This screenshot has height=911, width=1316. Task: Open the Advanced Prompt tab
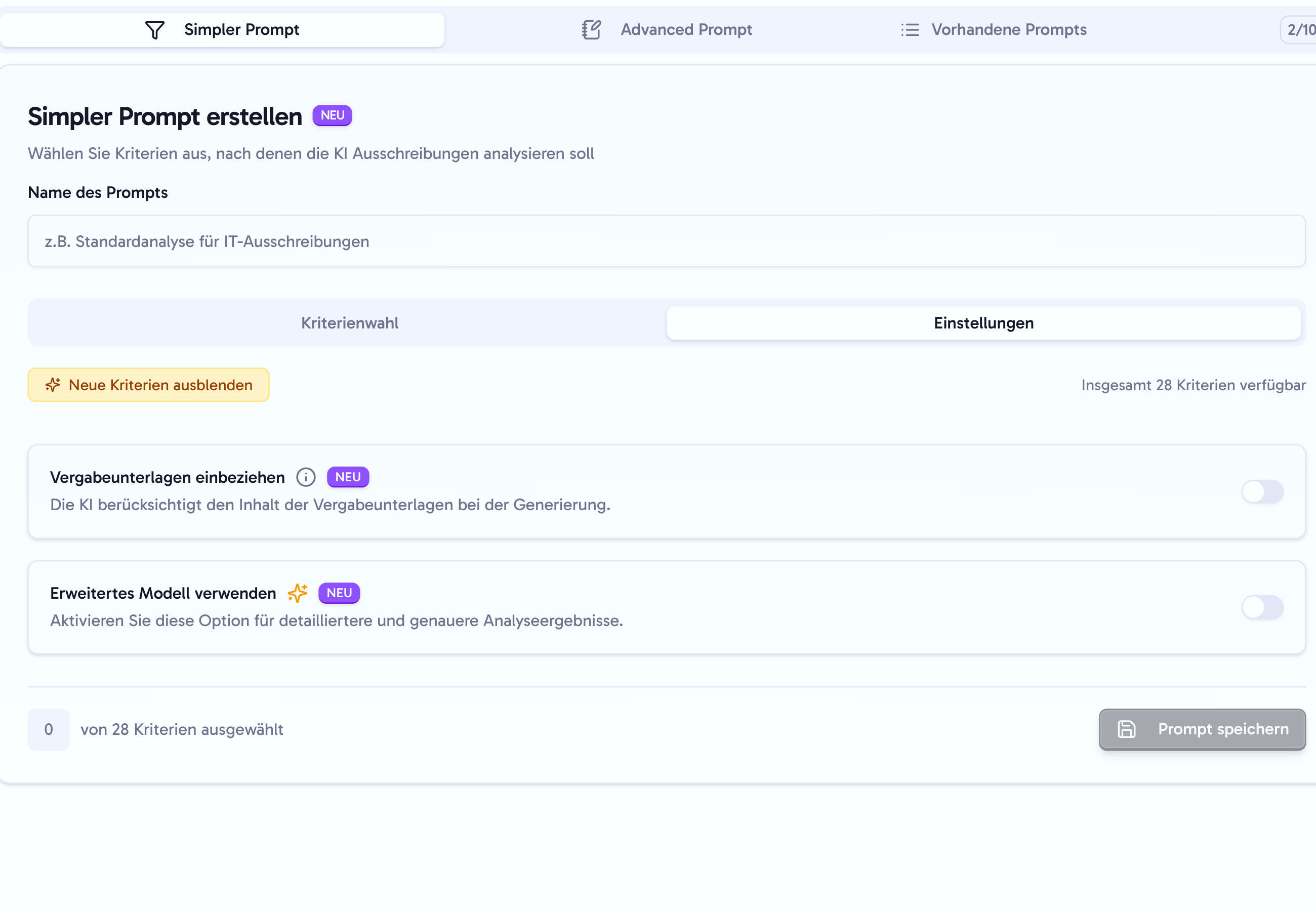coord(667,30)
